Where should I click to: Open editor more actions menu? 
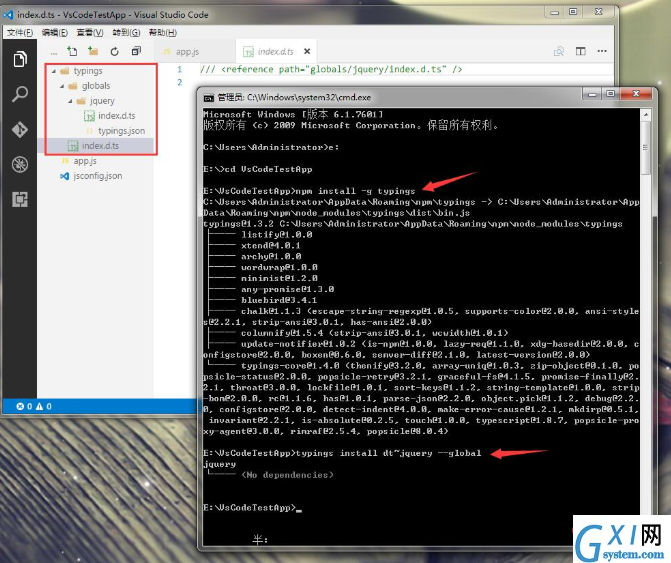[x=602, y=51]
